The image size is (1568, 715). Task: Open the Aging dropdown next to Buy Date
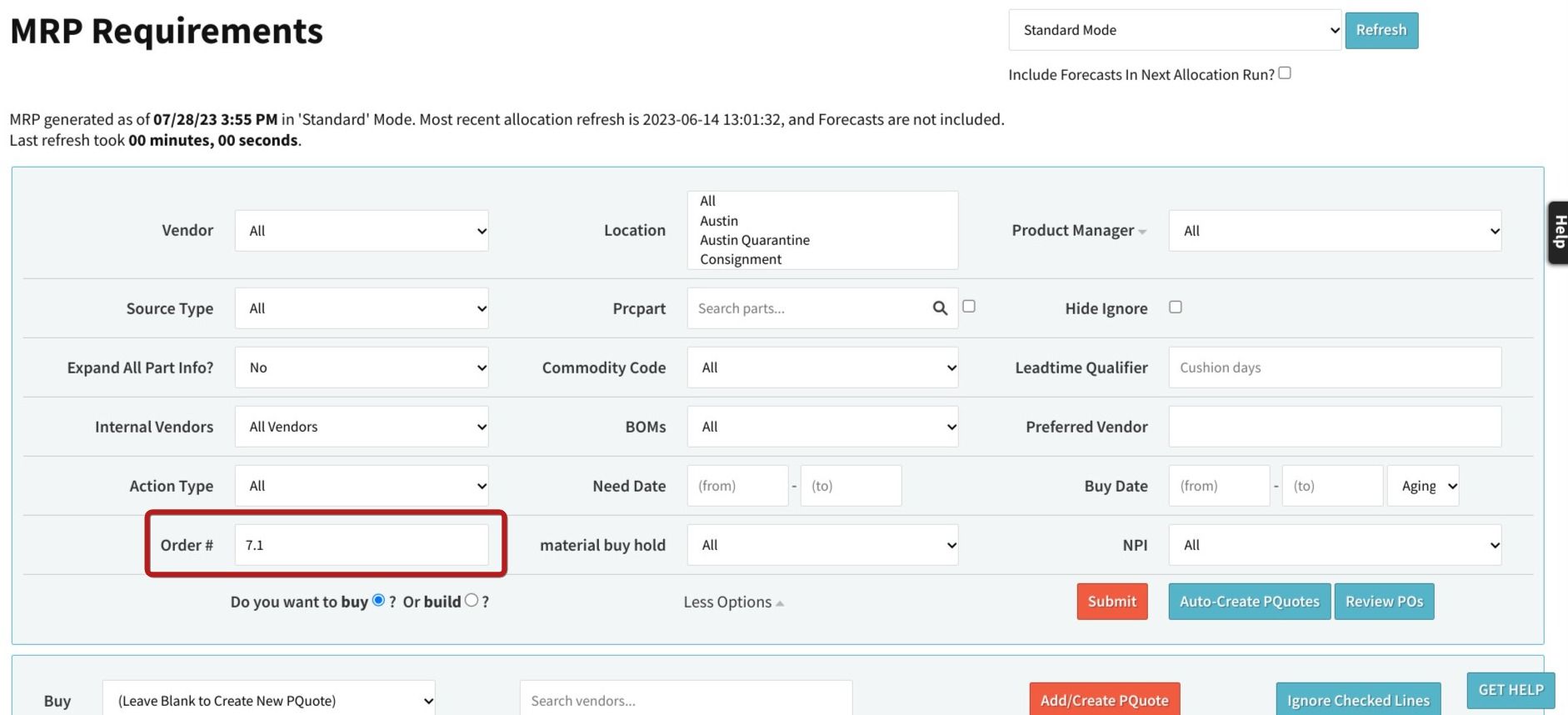[x=1422, y=486]
